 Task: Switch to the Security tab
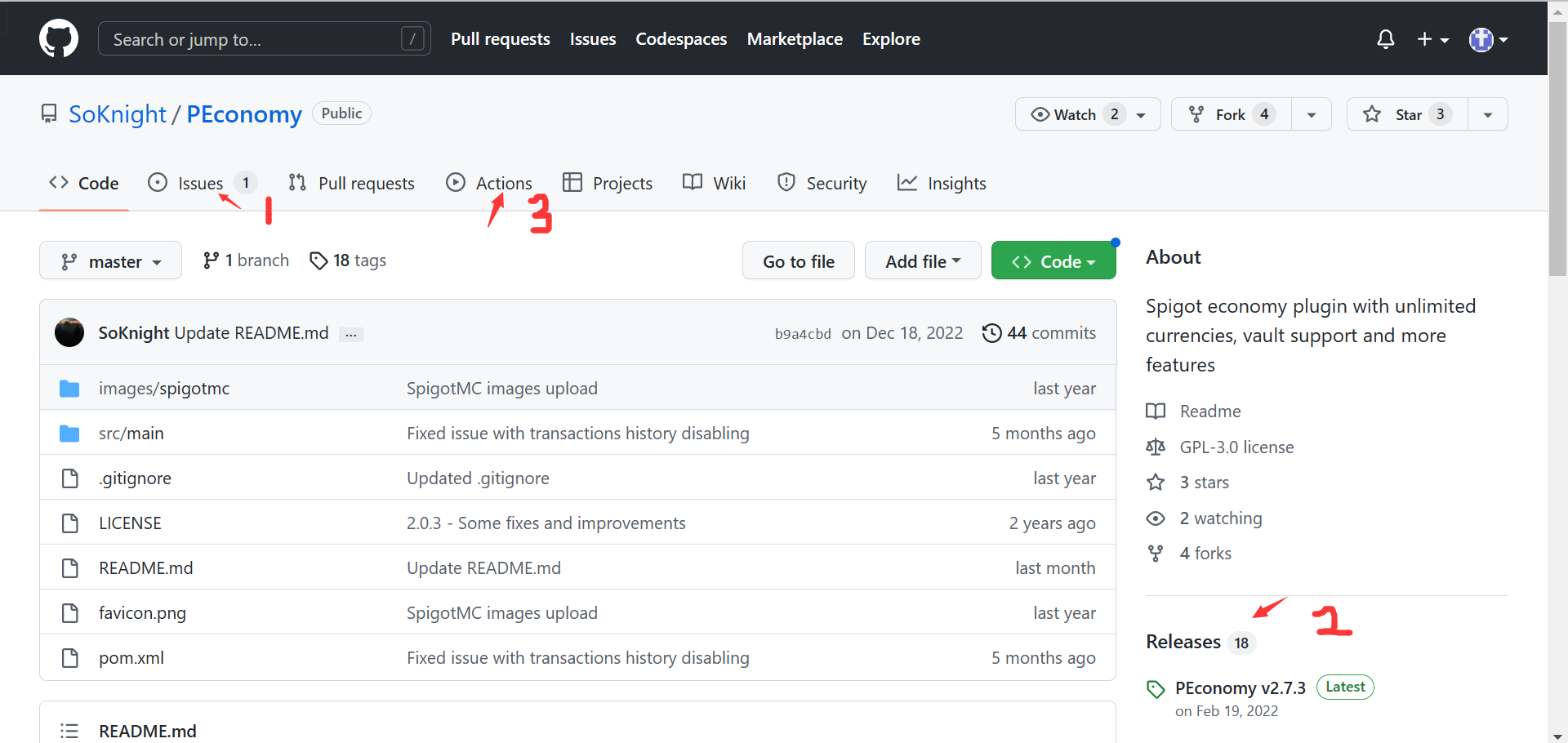pyautogui.click(x=822, y=183)
